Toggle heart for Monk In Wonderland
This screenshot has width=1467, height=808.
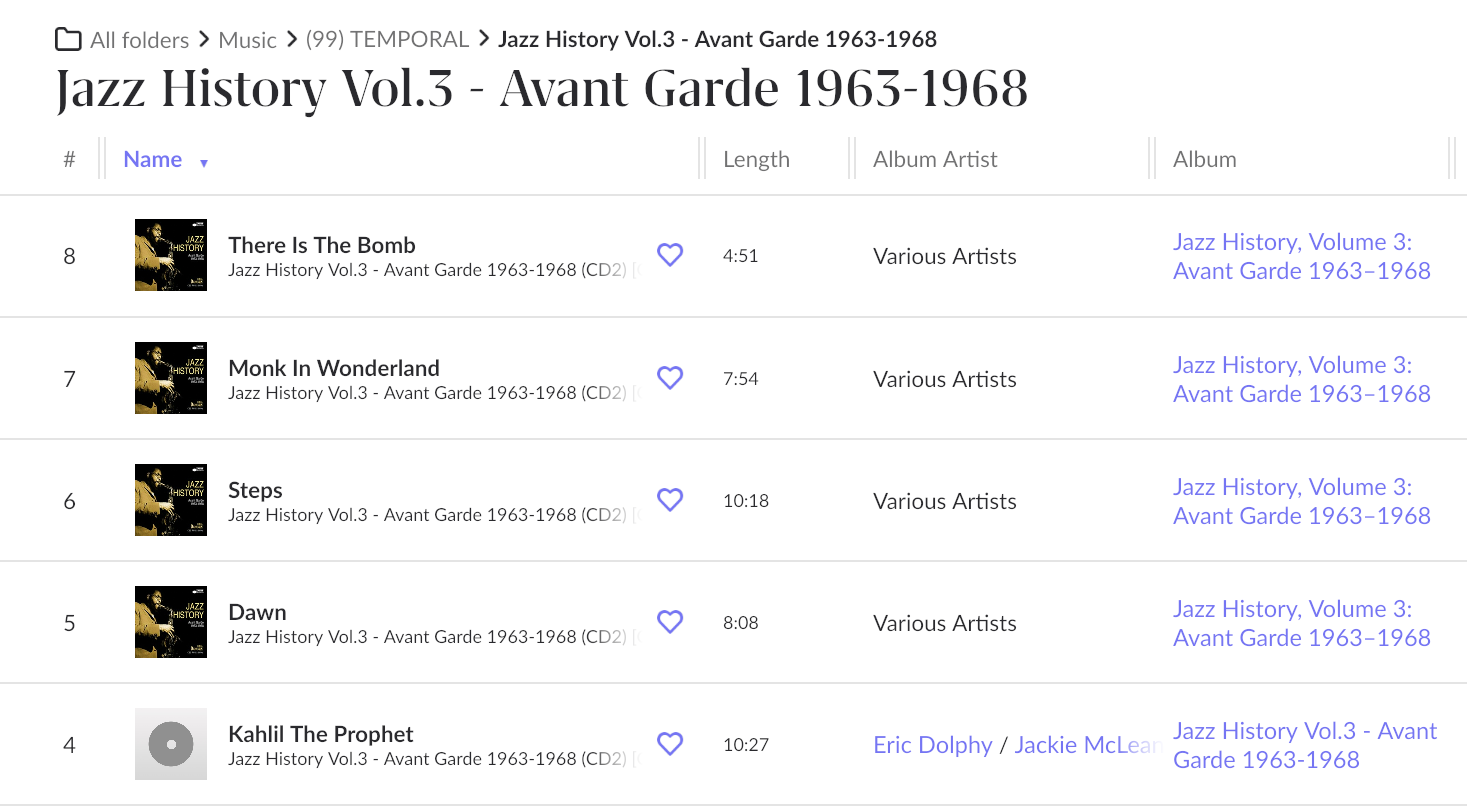click(x=670, y=378)
